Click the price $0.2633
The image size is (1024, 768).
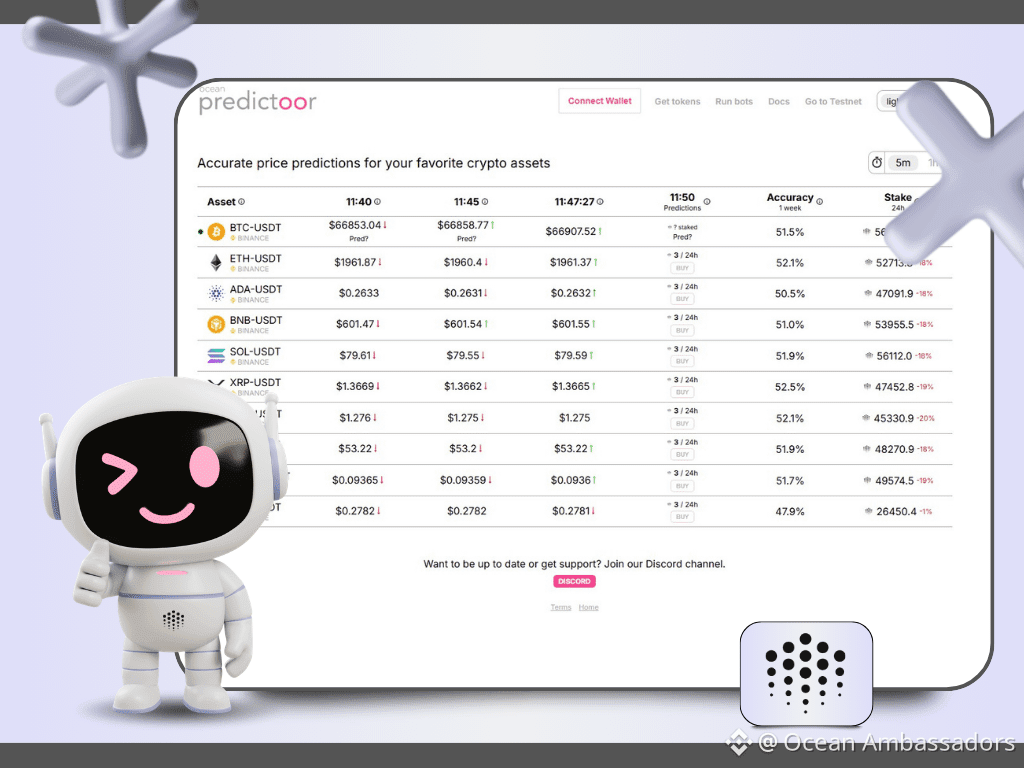click(359, 293)
